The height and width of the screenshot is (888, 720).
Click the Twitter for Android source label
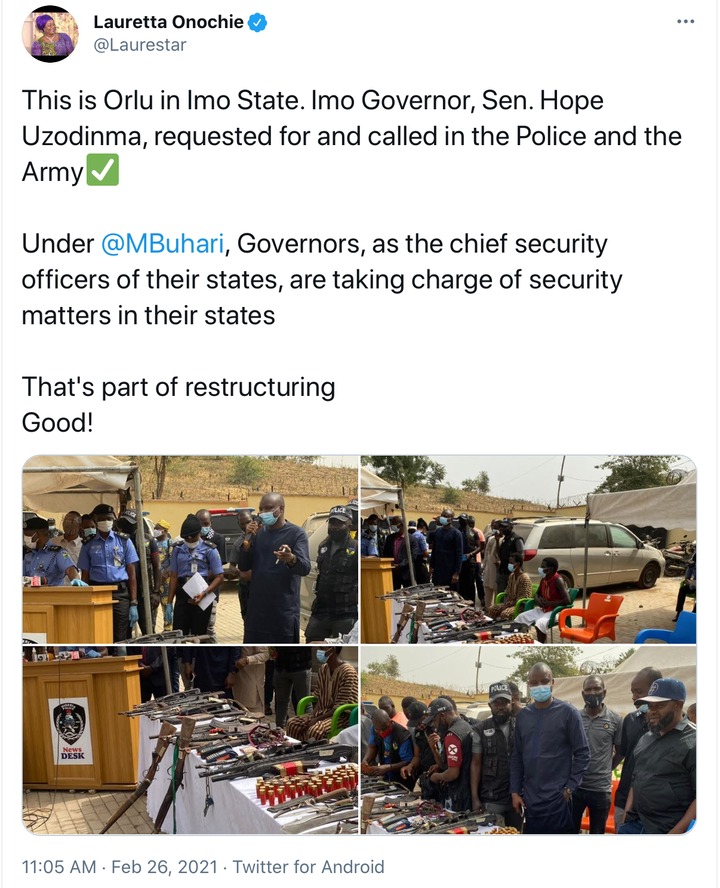click(x=308, y=867)
